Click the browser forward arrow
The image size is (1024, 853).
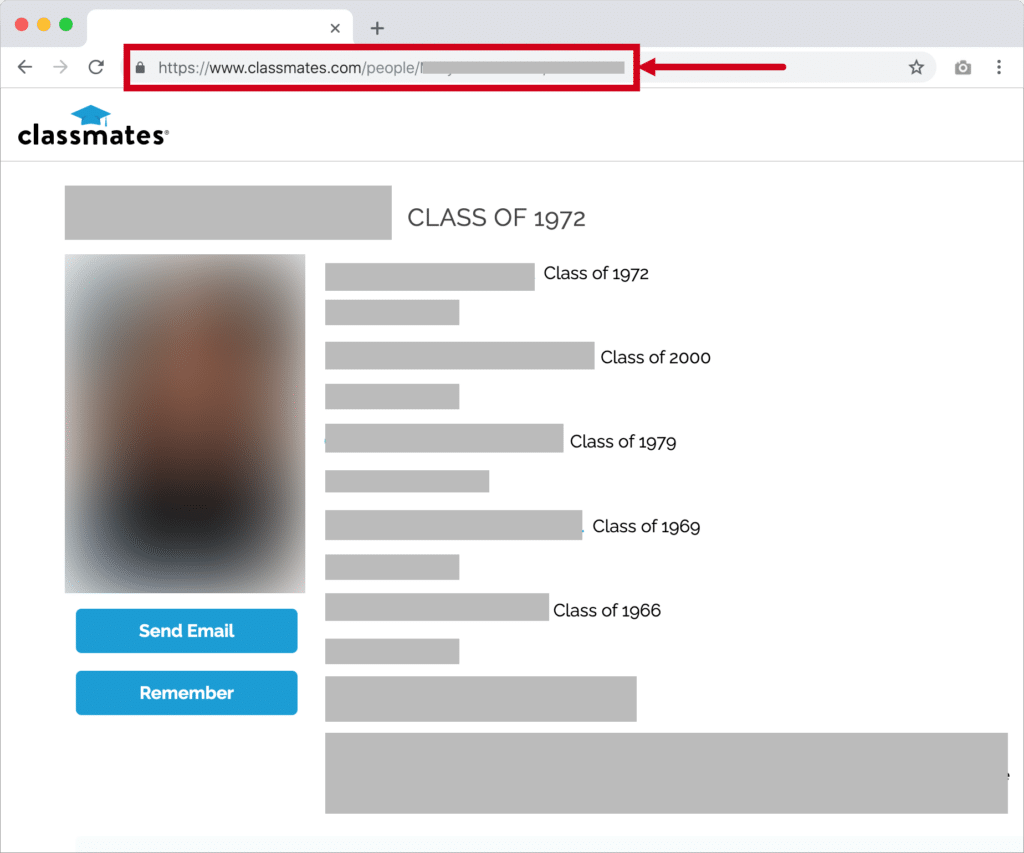(x=60, y=67)
